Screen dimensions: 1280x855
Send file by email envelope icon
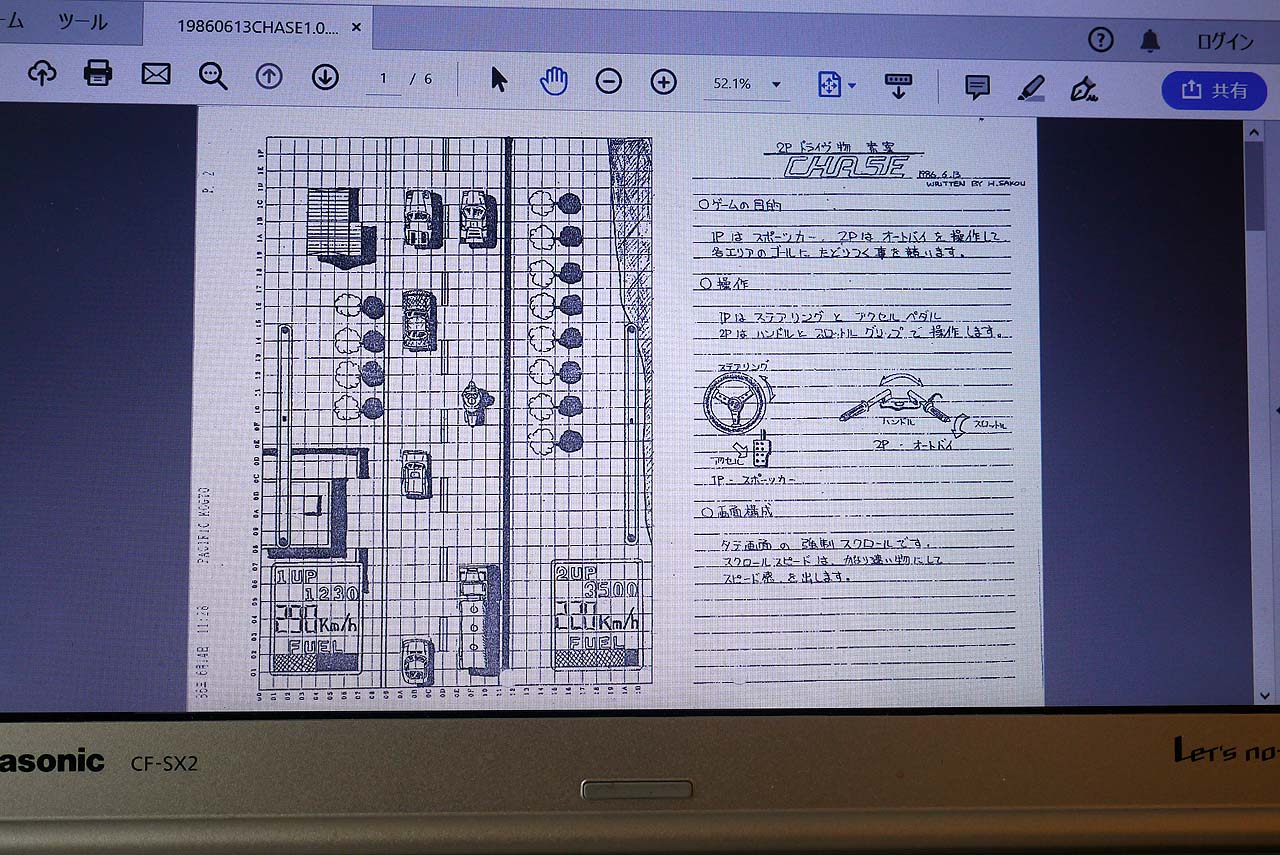[156, 74]
